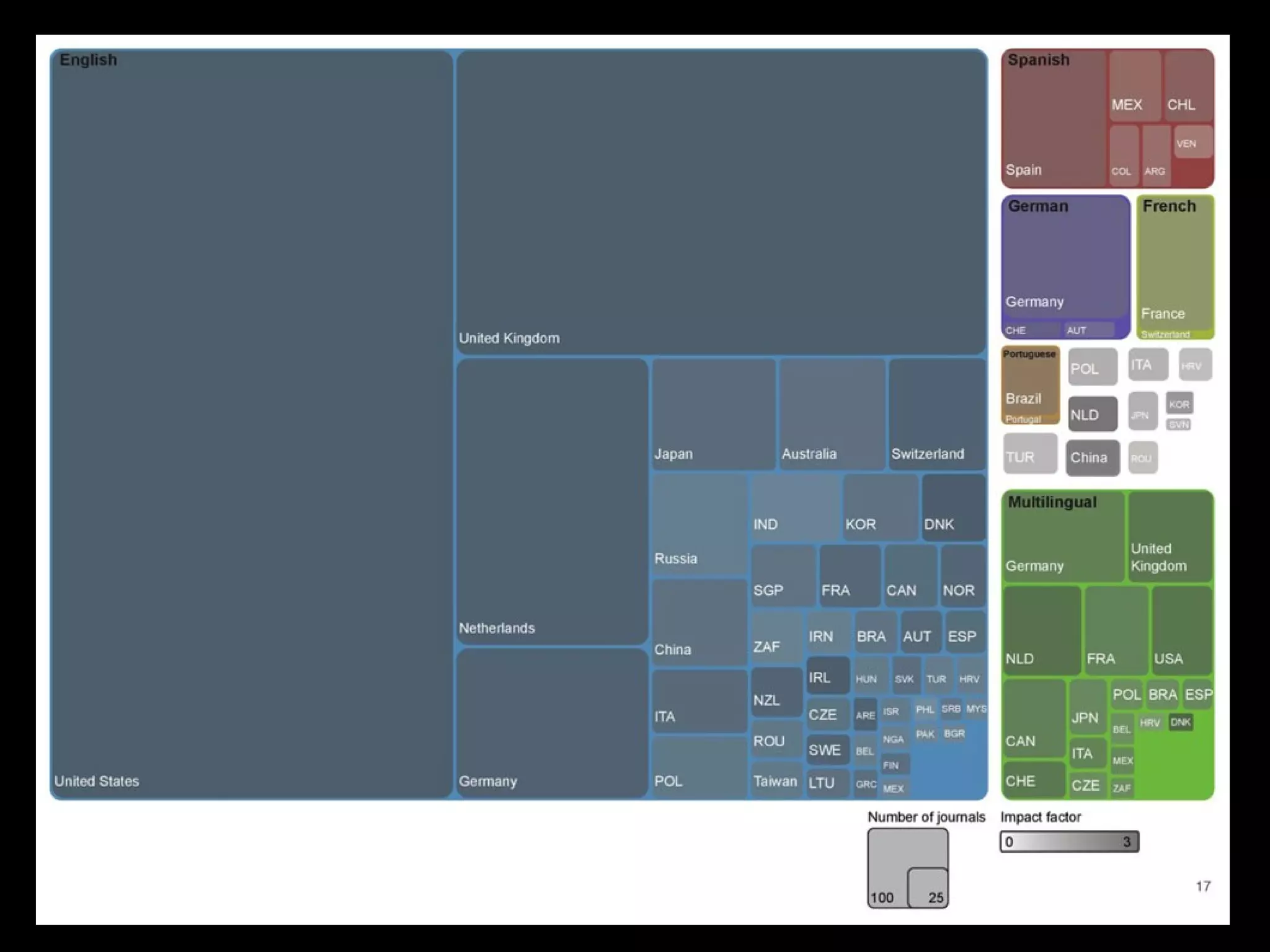Select the MEX tile in Spanish group
This screenshot has width=1270, height=952.
(1135, 86)
